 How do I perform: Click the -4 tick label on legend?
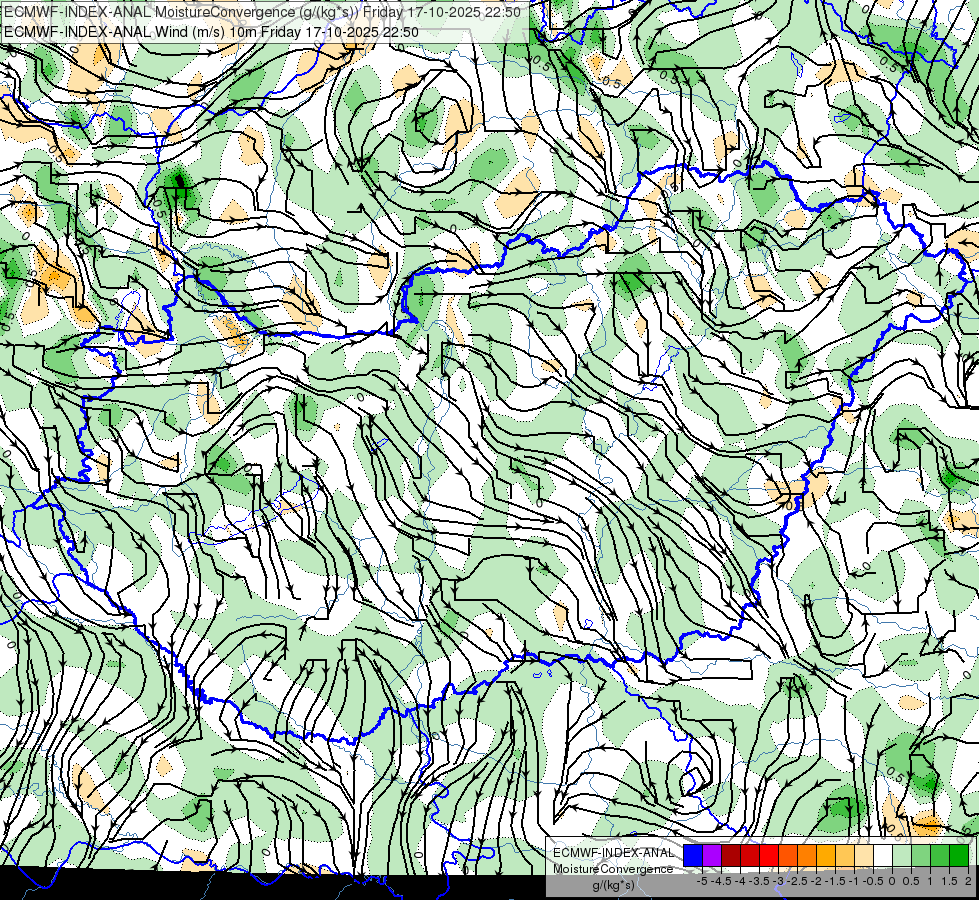740,881
